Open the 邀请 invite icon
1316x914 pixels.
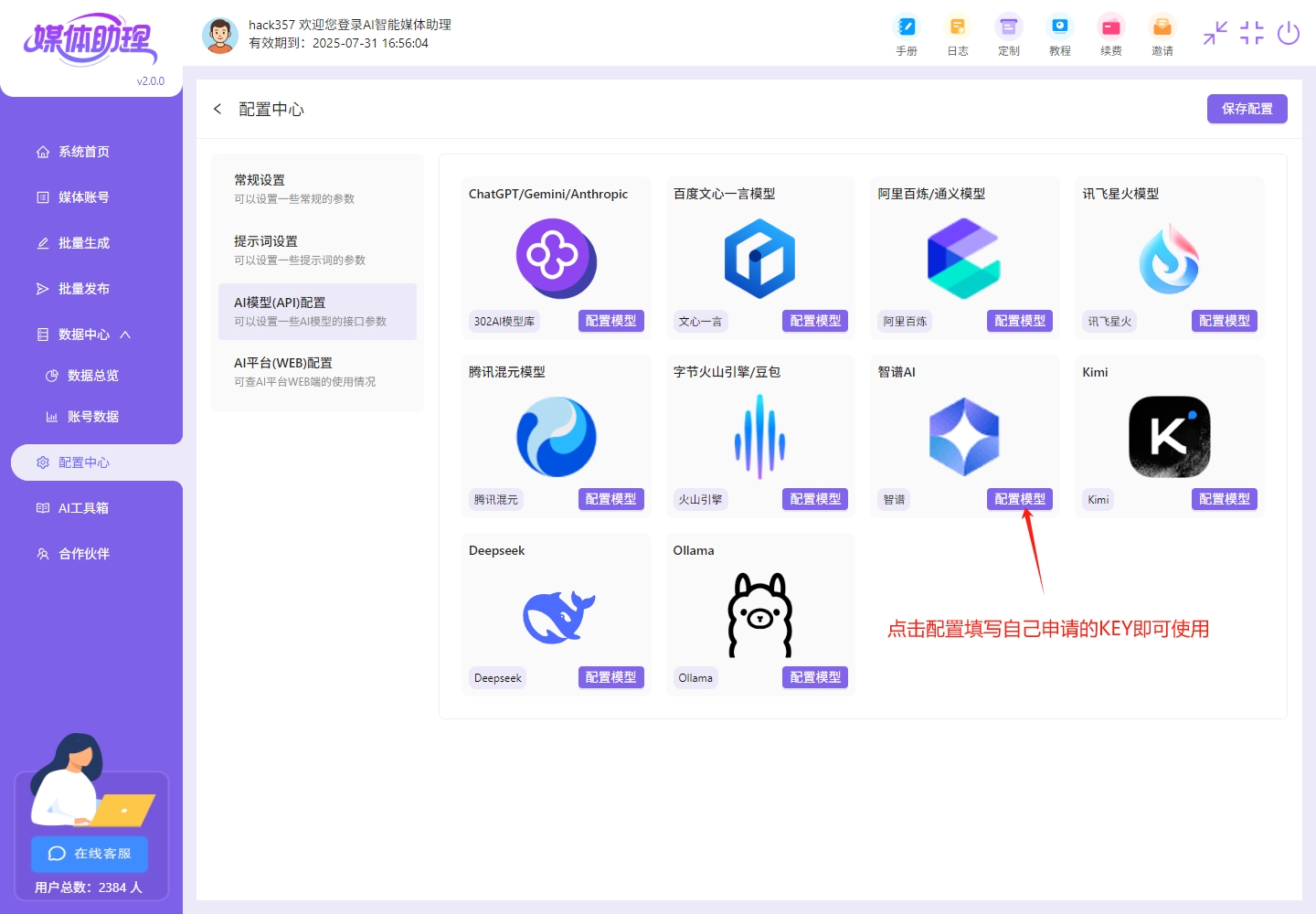point(1162,35)
